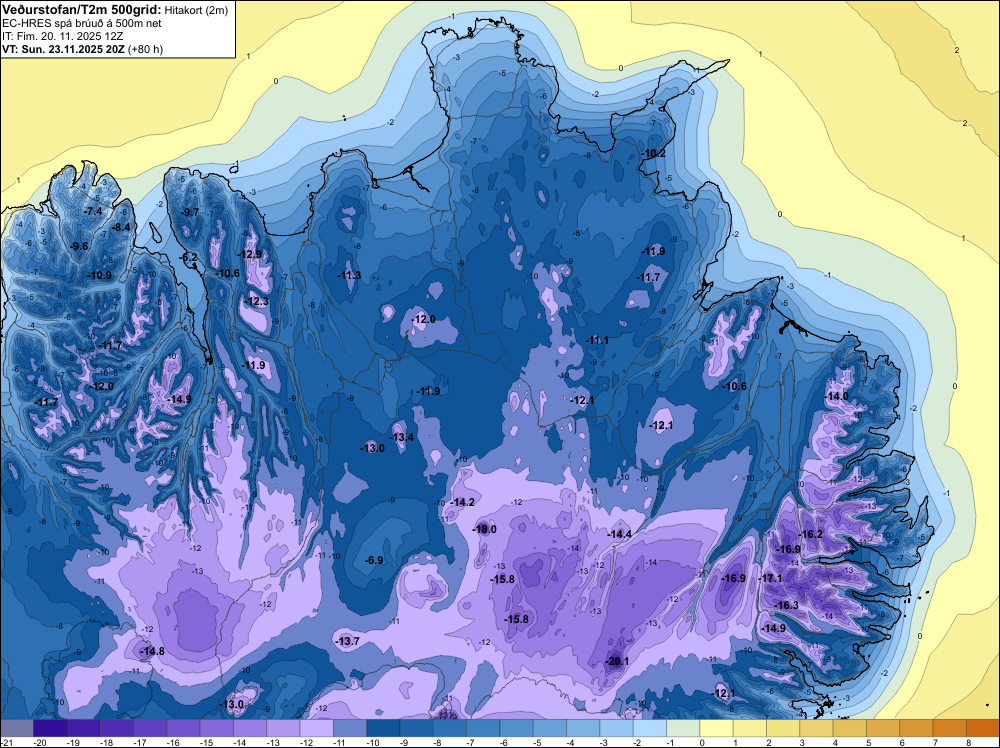Click the -12.9 temperature value
The height and width of the screenshot is (748, 1000).
pos(249,253)
